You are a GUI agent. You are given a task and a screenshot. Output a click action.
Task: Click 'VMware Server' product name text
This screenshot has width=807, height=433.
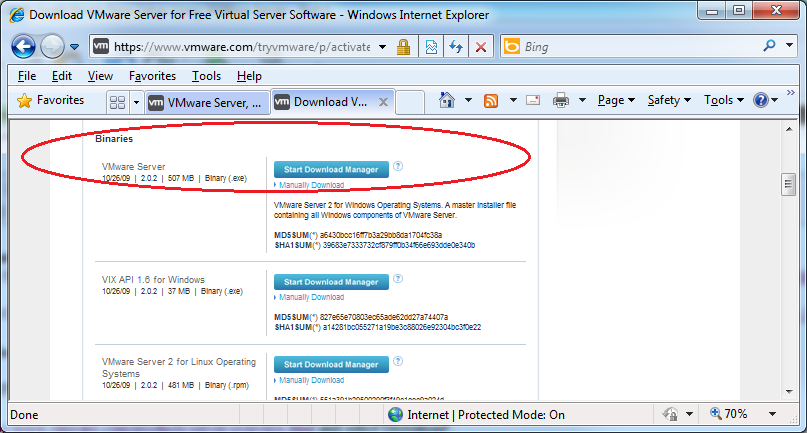tap(133, 167)
